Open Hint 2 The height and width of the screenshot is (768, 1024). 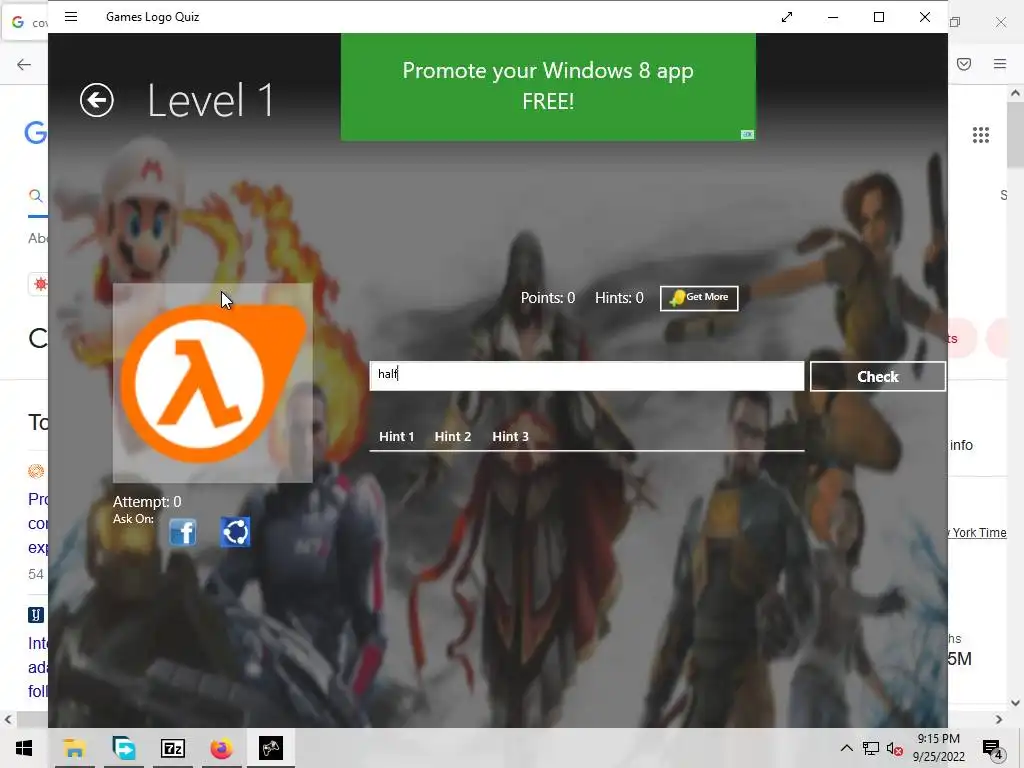click(x=453, y=436)
